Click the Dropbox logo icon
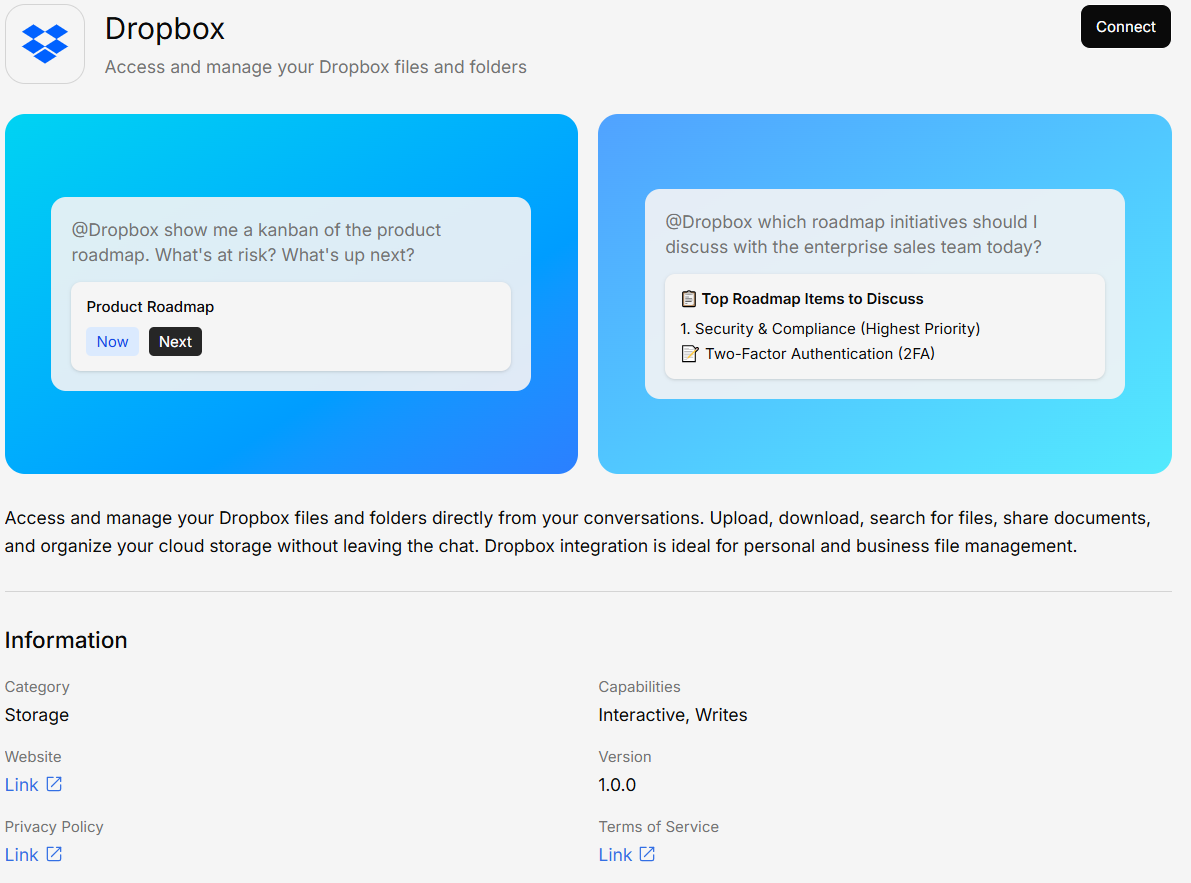This screenshot has height=883, width=1191. (x=45, y=44)
